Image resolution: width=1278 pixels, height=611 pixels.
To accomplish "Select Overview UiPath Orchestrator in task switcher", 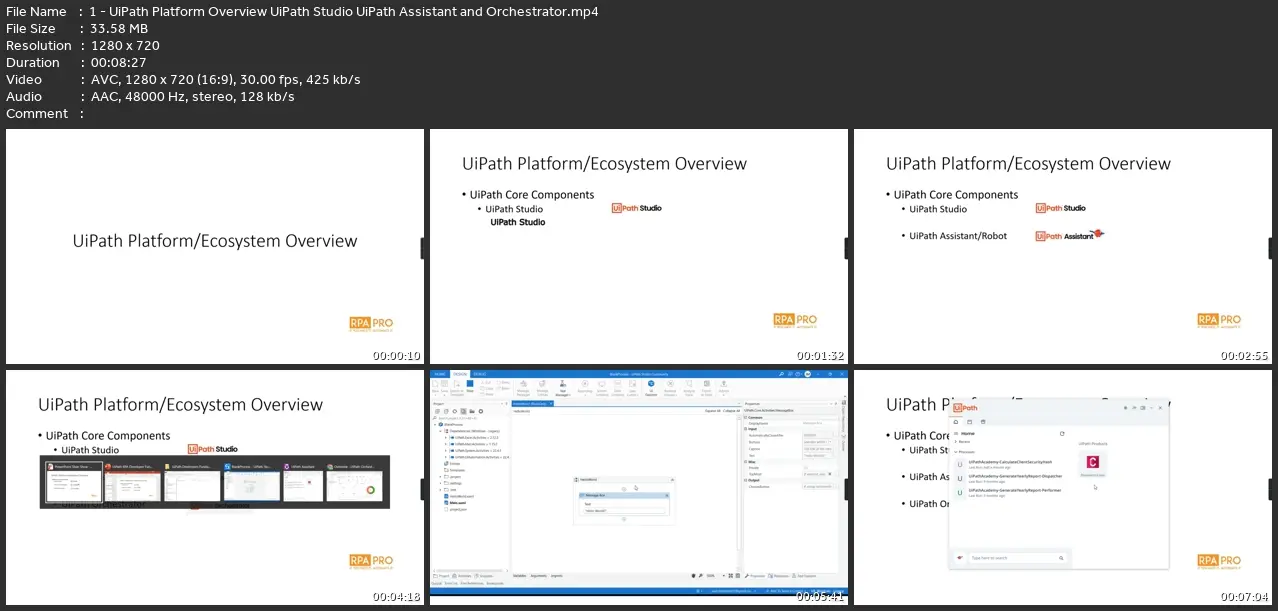I will (x=354, y=482).
